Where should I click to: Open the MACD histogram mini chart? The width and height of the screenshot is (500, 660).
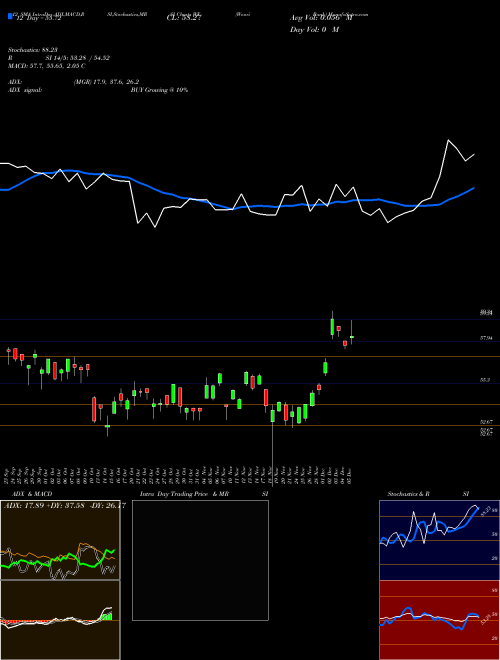[60, 620]
